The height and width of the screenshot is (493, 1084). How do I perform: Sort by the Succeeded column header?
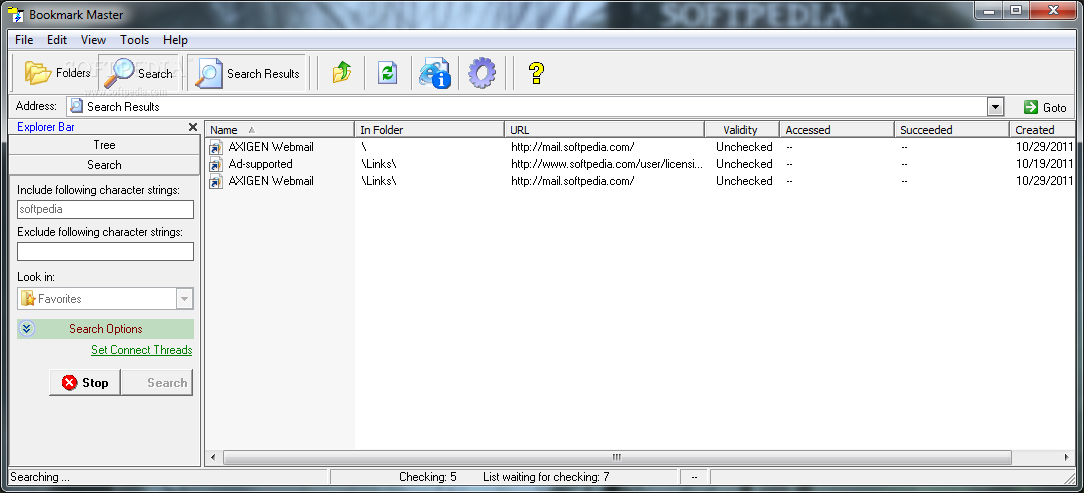coord(951,129)
